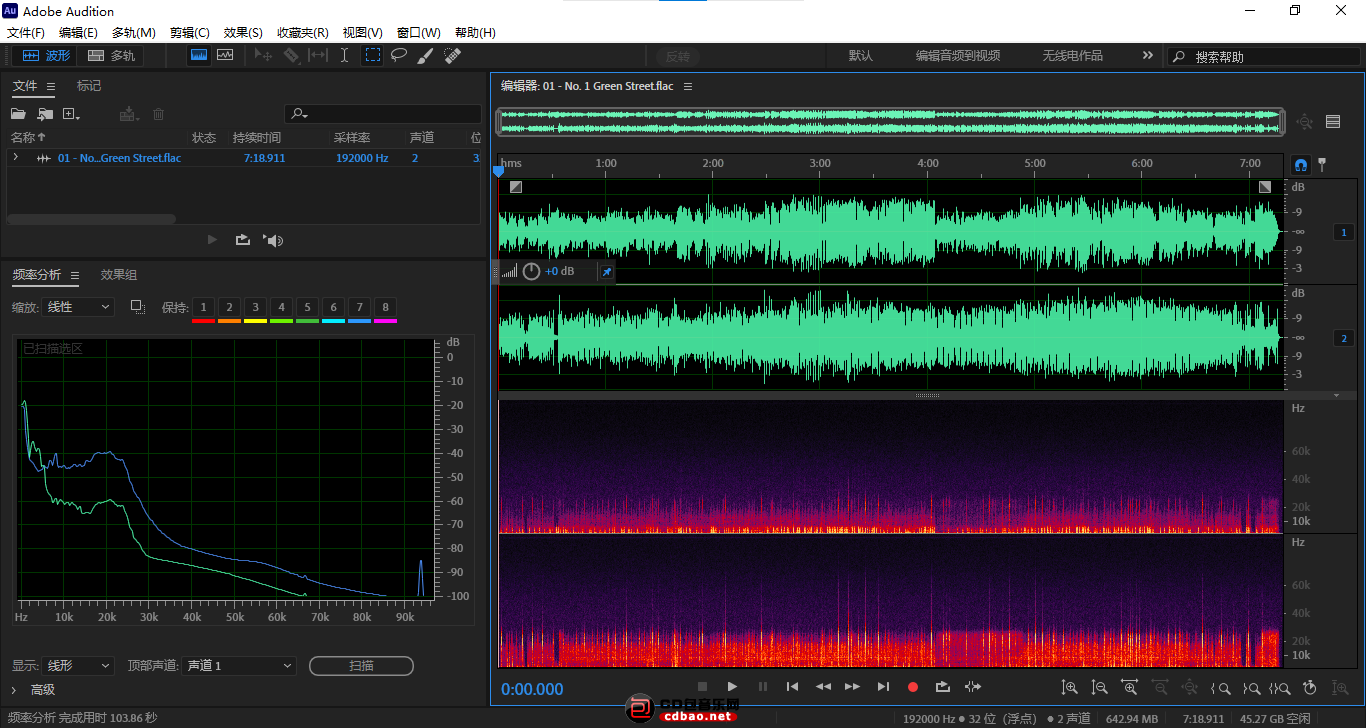This screenshot has width=1366, height=728.
Task: Switch to the 效果组 tab
Action: 119,275
